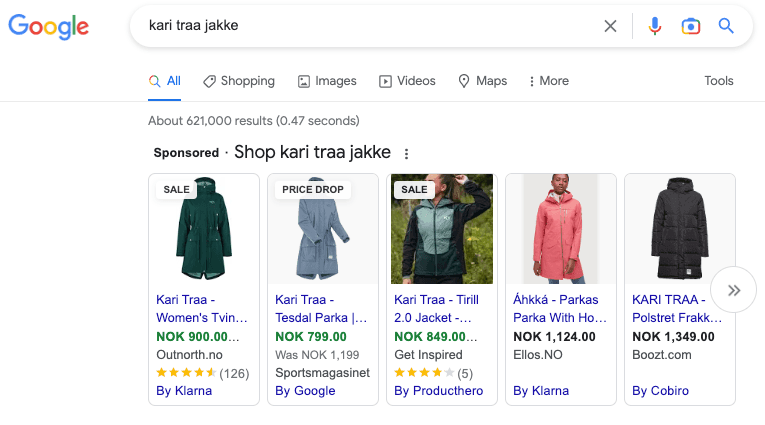This screenshot has height=425, width=765.
Task: Click the By Klarna link under Ellos.NO
Action: pyautogui.click(x=541, y=391)
